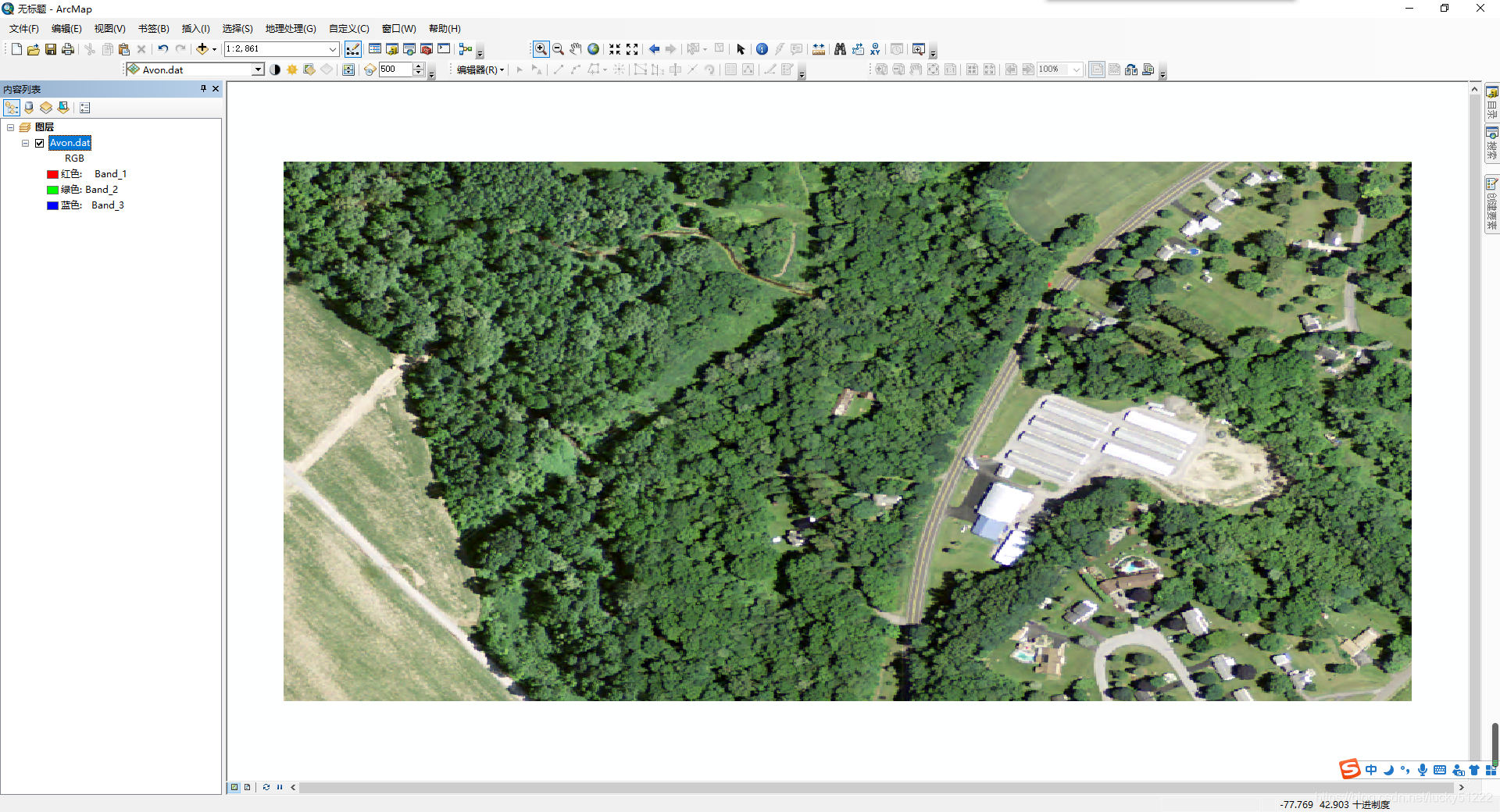Viewport: 1500px width, 812px height.
Task: Click the Go To XY icon
Action: tap(875, 49)
